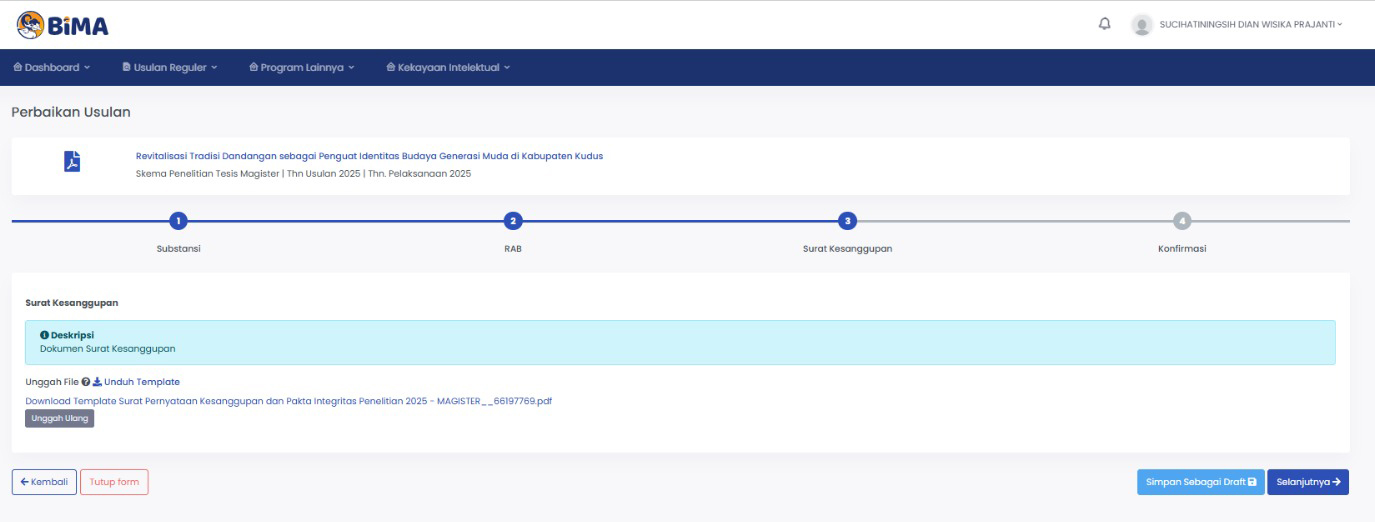1375x522 pixels.
Task: Expand the Usulan Reguler dropdown
Action: pyautogui.click(x=169, y=68)
